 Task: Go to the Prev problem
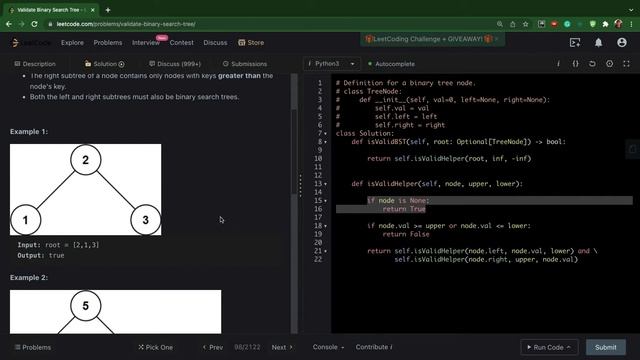[213, 347]
